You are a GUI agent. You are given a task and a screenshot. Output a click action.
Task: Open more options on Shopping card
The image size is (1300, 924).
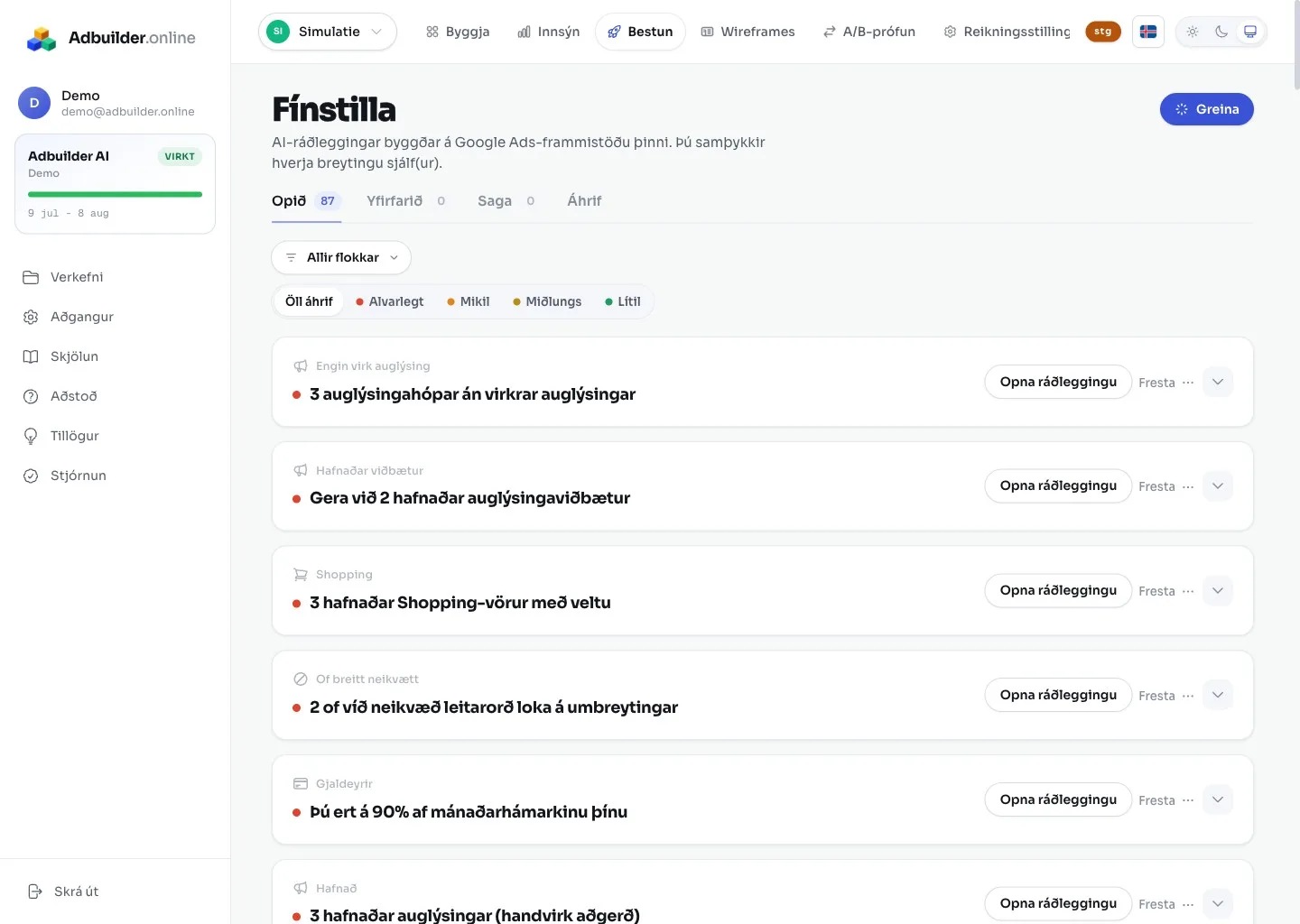pos(1188,591)
